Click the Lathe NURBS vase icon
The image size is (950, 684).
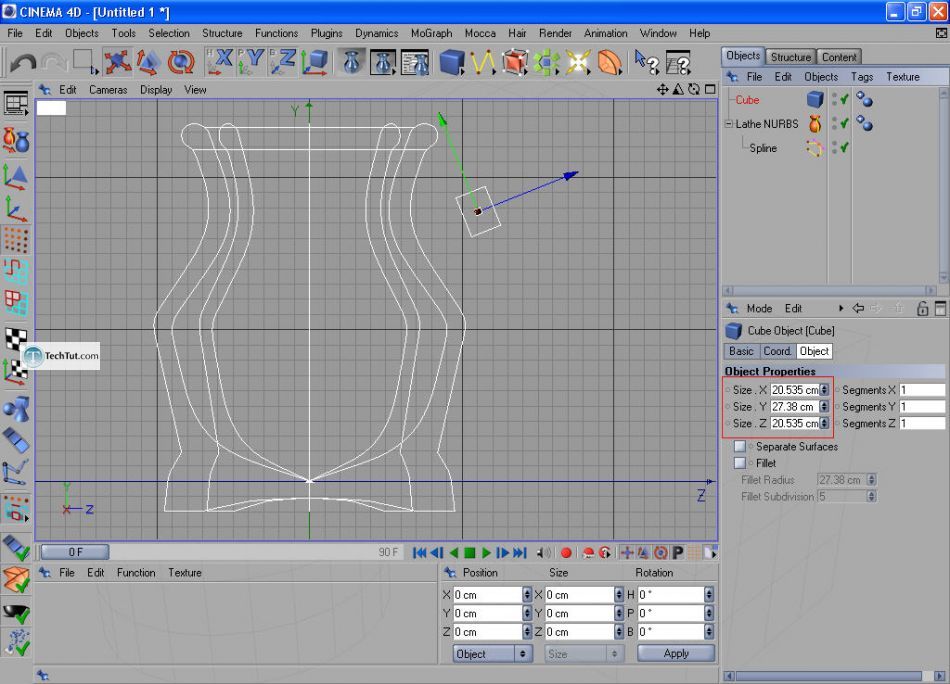(x=815, y=124)
